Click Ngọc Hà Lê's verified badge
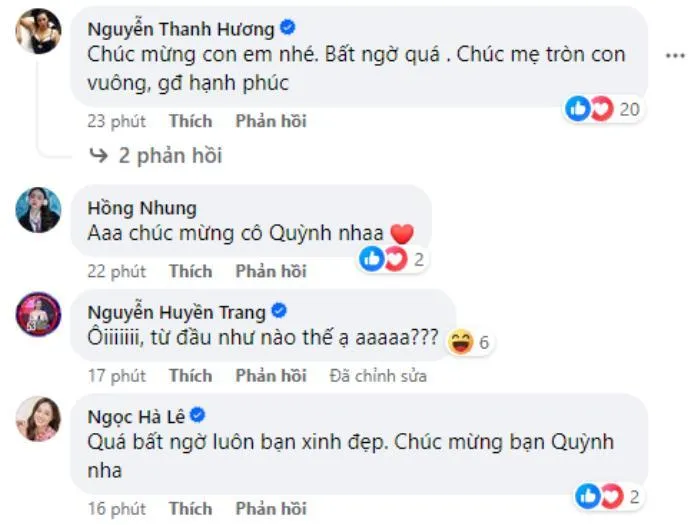This screenshot has width=700, height=525. pyautogui.click(x=198, y=415)
